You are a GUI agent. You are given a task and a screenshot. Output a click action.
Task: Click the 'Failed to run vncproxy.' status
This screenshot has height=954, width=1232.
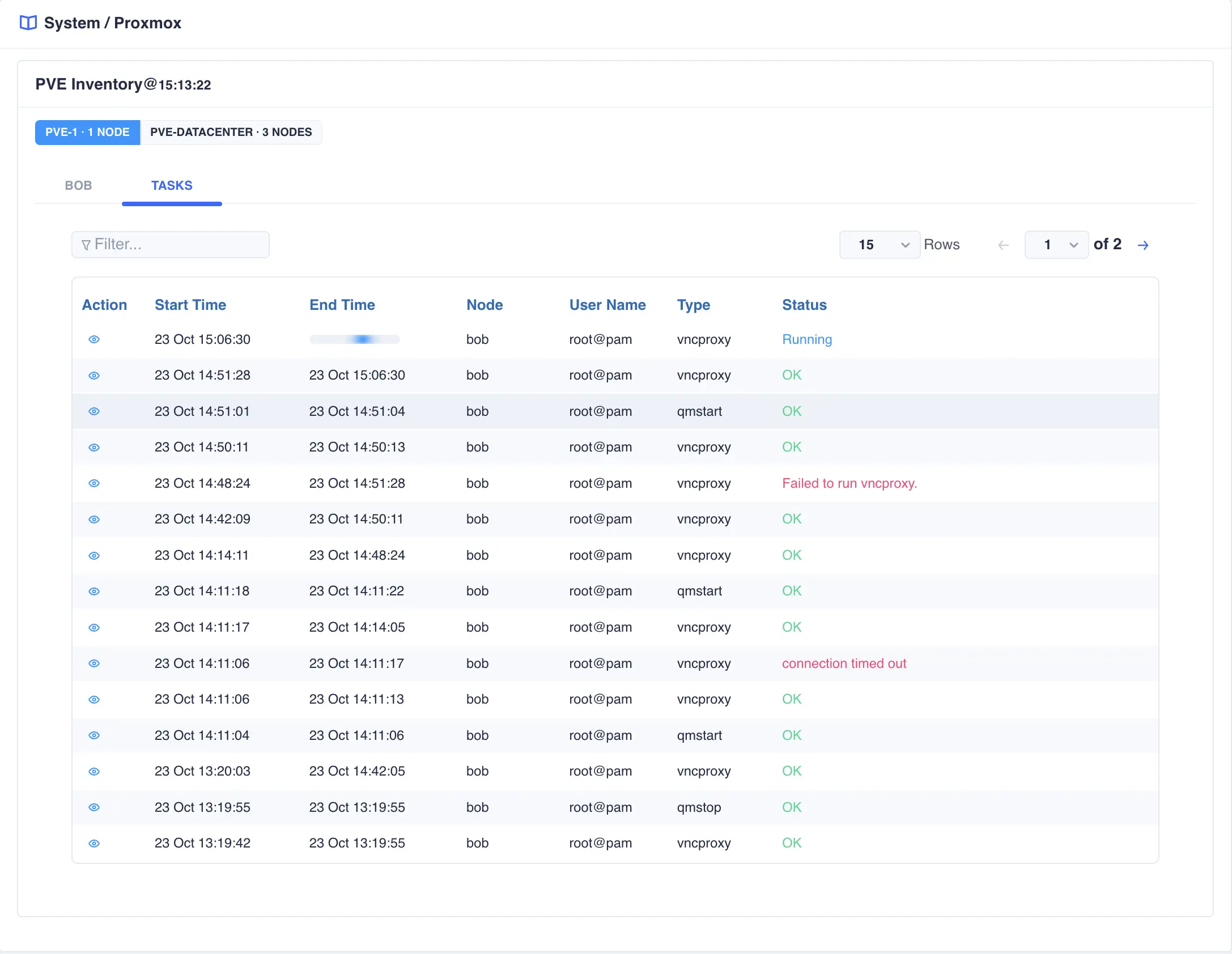pos(849,483)
